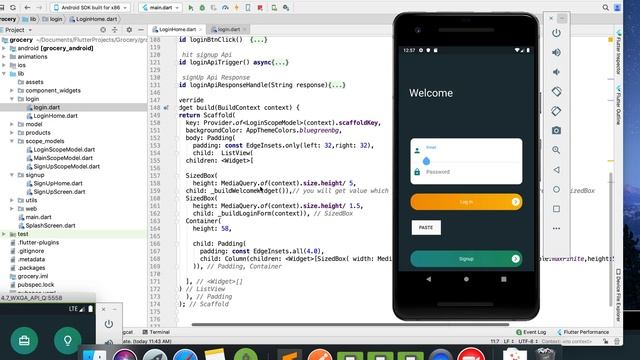Tap the Email field in the app
This screenshot has height=360, width=640.
[x=466, y=152]
